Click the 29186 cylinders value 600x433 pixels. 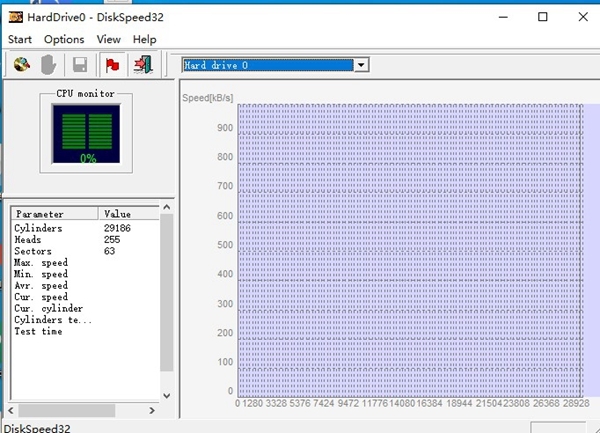(117, 228)
